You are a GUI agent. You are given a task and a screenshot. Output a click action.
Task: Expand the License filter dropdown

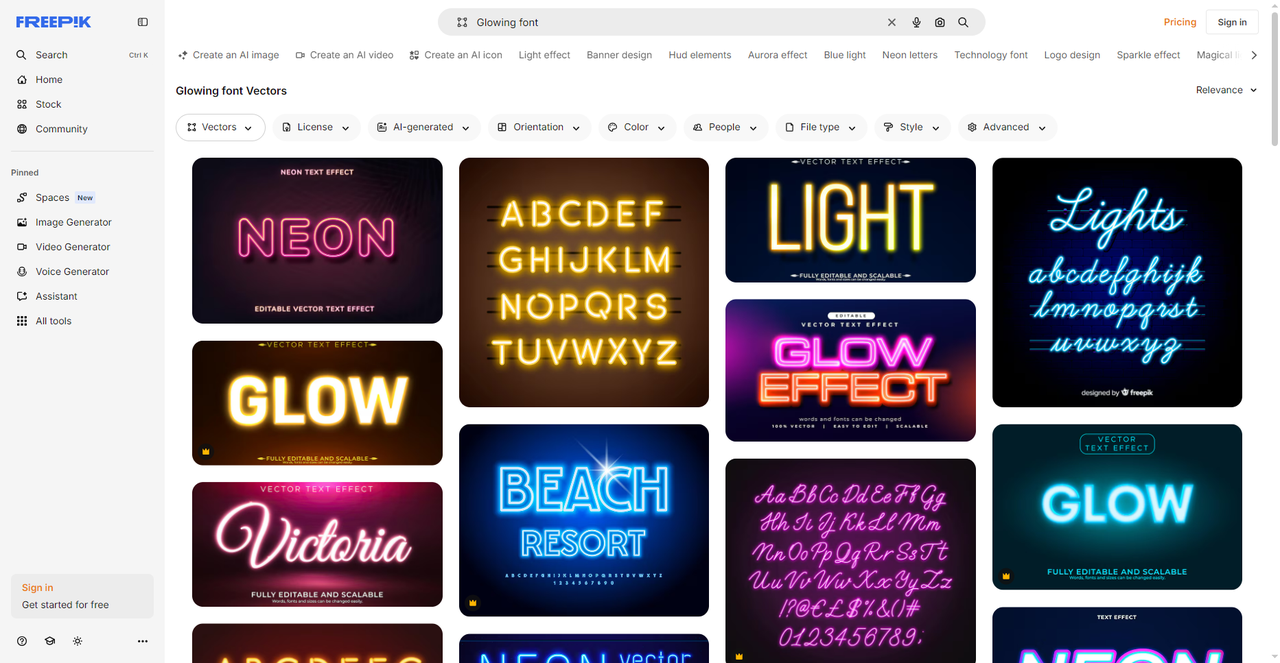[316, 127]
